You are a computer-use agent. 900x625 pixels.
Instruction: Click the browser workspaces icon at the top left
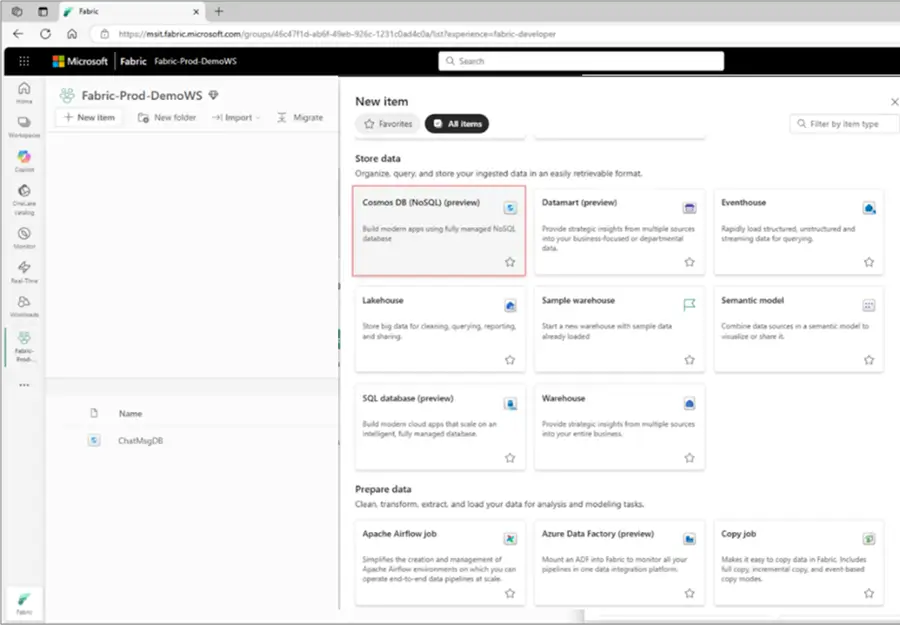click(17, 11)
